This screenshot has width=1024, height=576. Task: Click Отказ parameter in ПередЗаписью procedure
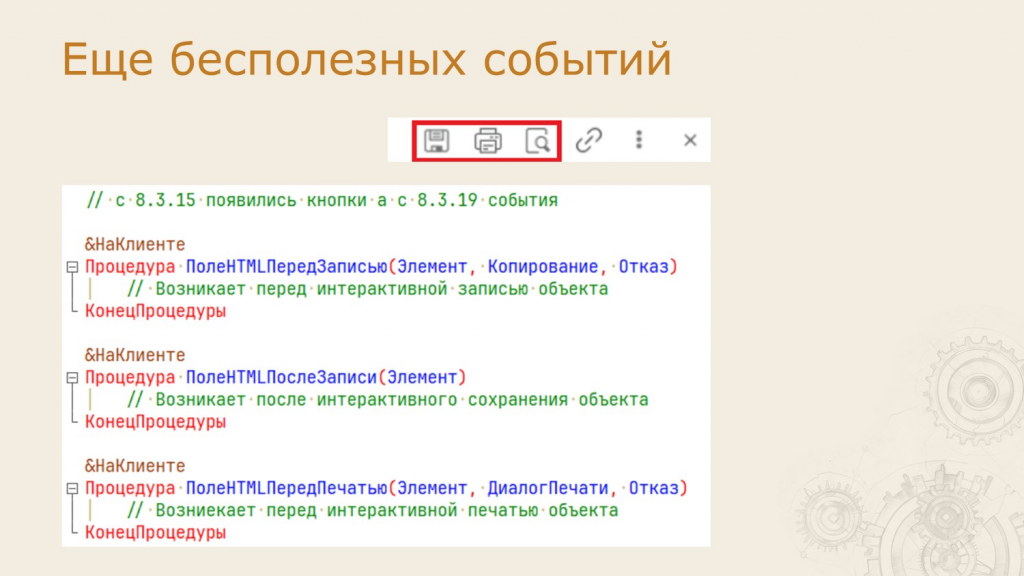(x=644, y=266)
